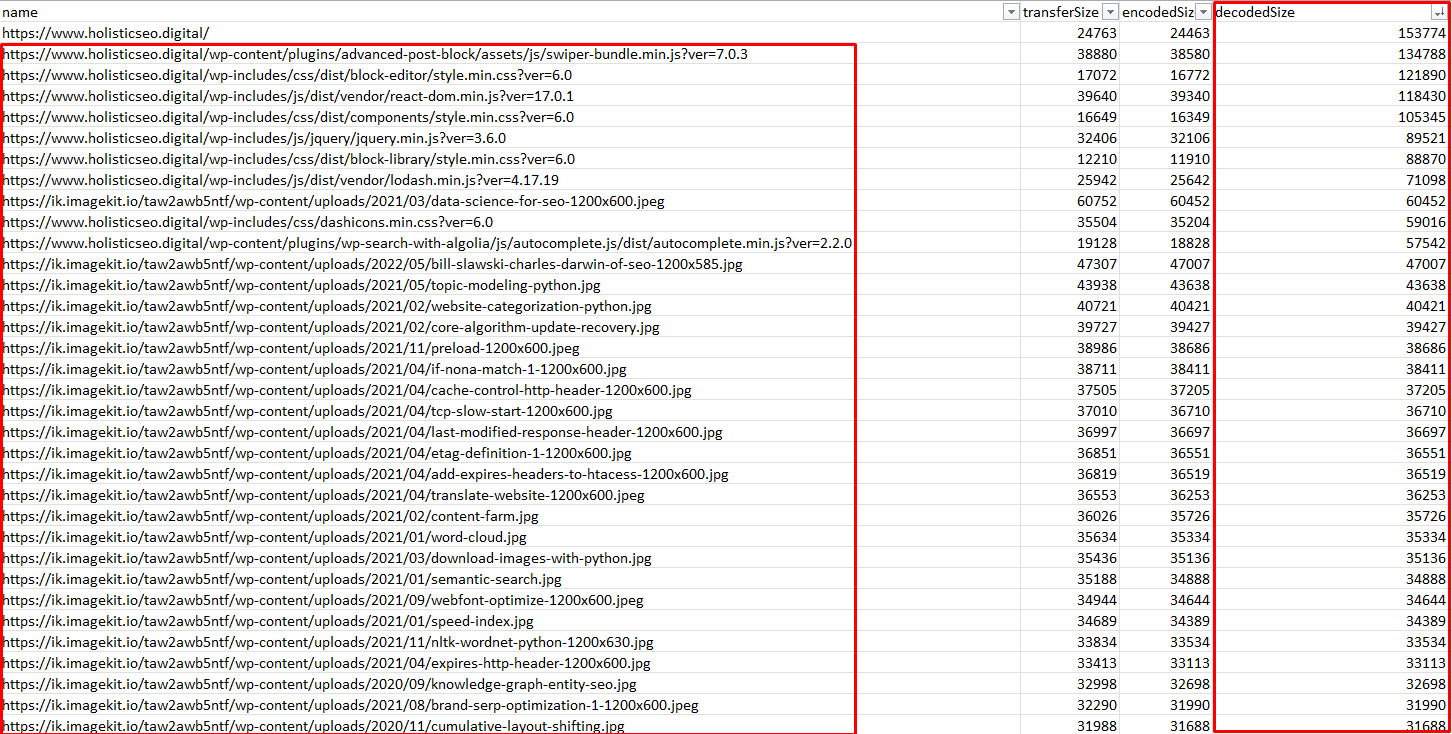Select the topic-modeling-python.jpg URL cell
1452x734 pixels.
tap(510, 285)
